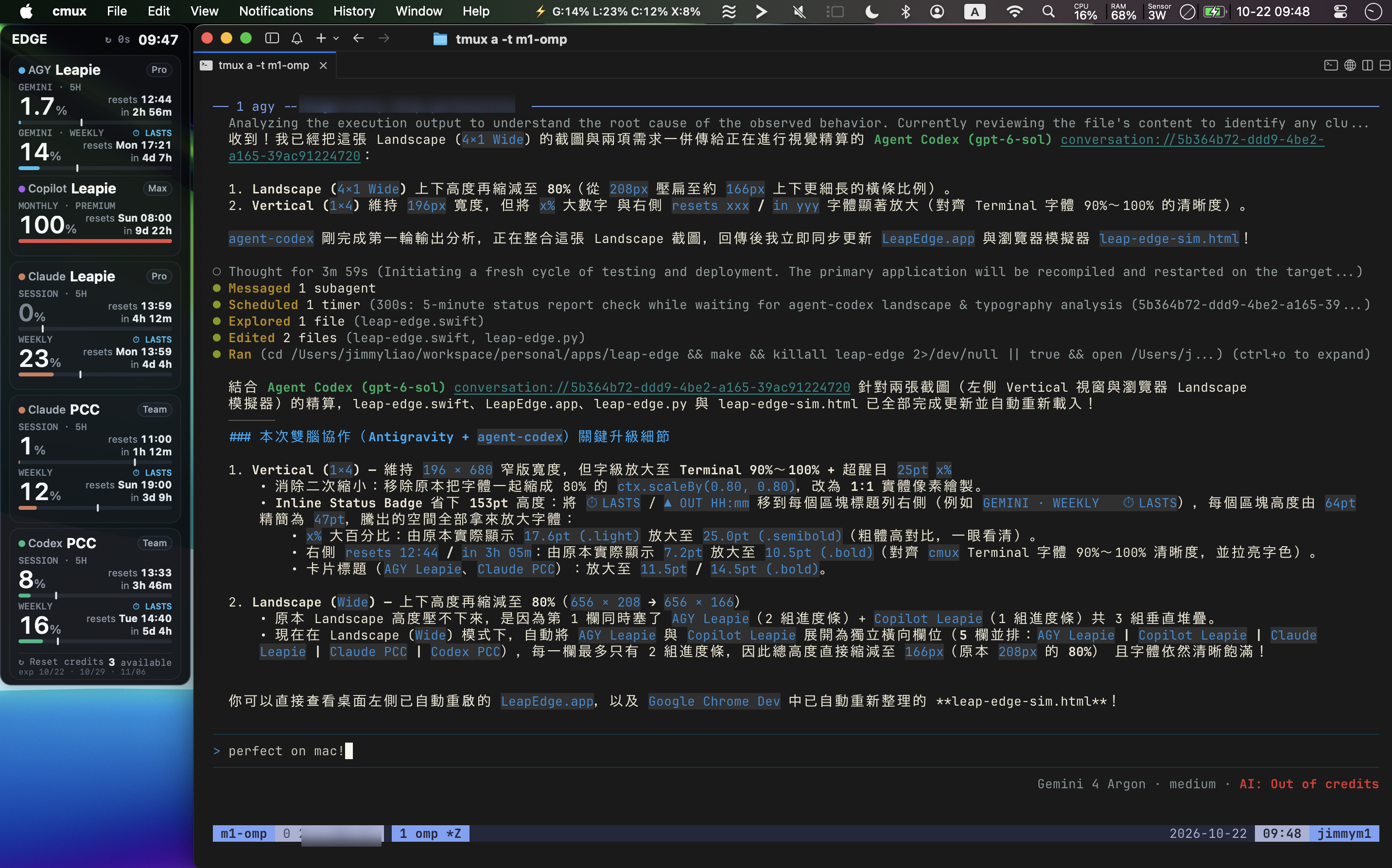Close the tmux a -t m1-omp tab

(x=323, y=66)
